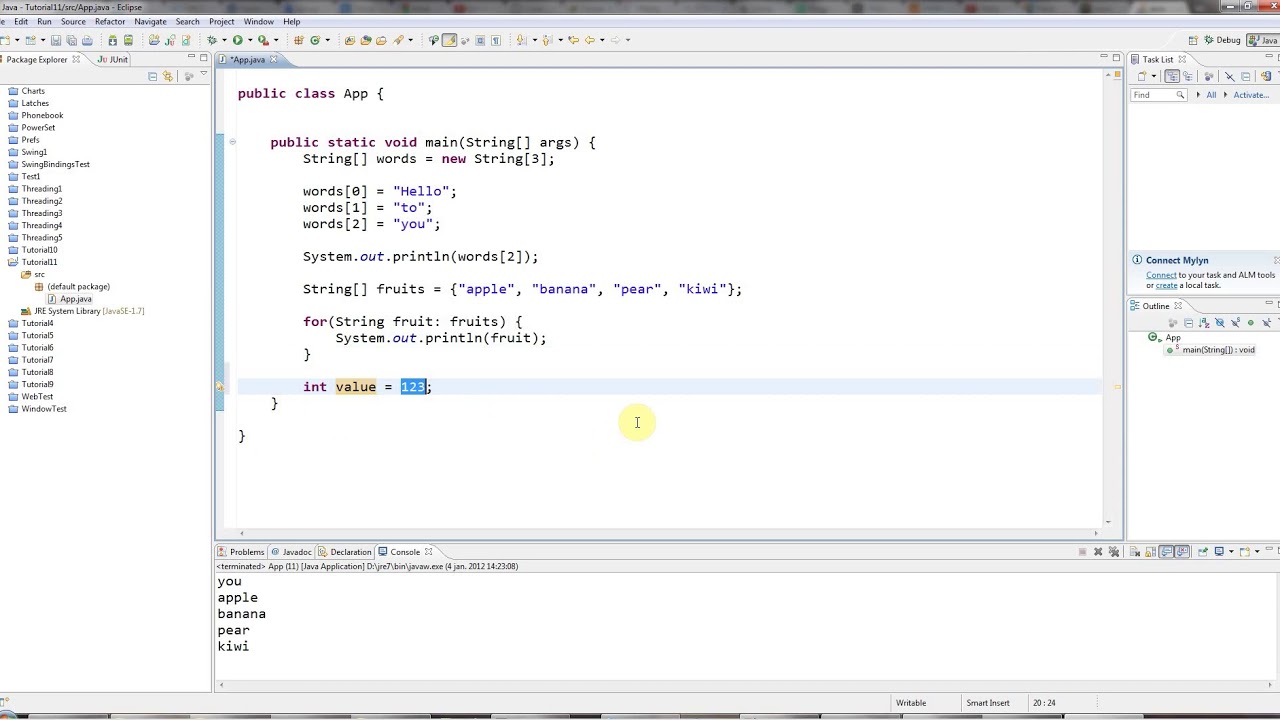Open the Navigate menu
This screenshot has height=720, width=1280.
pos(150,21)
